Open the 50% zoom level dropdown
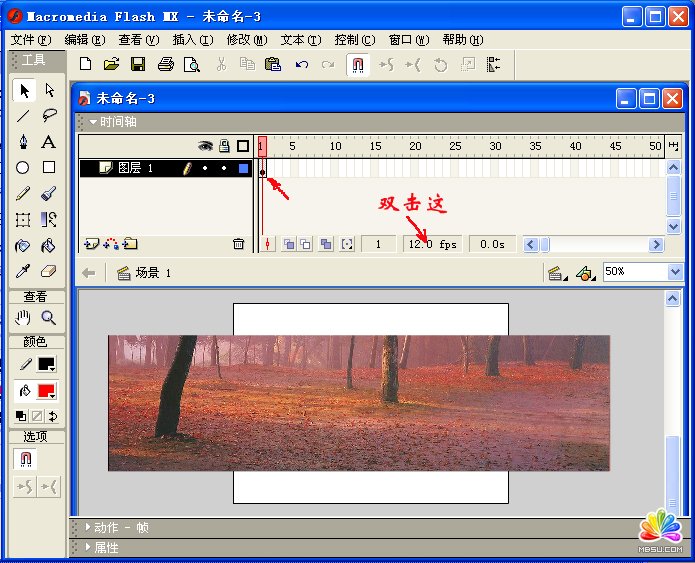 643,272
